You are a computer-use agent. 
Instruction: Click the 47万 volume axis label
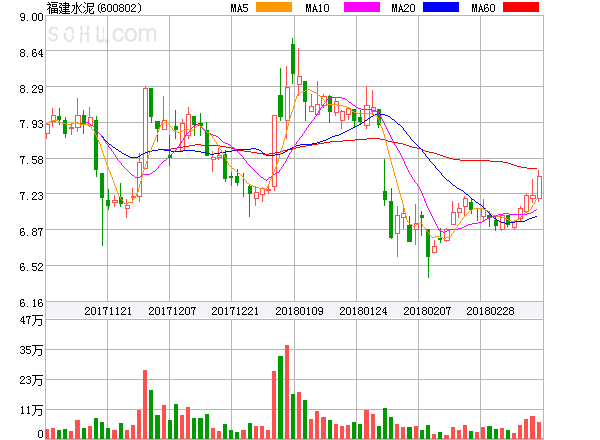point(31,320)
